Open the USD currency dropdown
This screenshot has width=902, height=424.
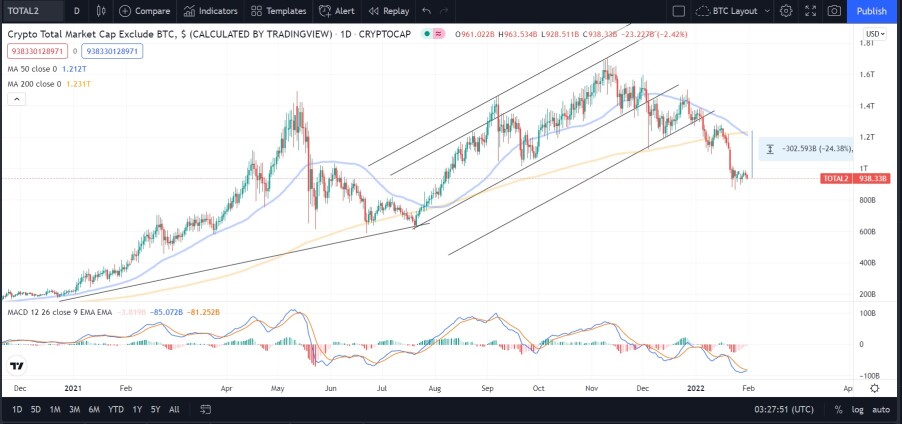tap(874, 33)
